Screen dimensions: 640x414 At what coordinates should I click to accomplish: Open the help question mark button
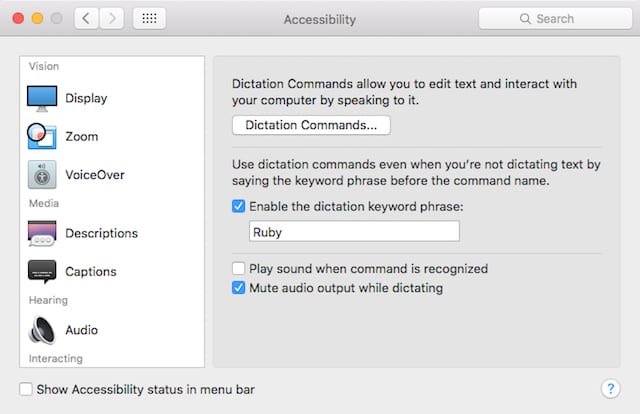click(x=610, y=389)
